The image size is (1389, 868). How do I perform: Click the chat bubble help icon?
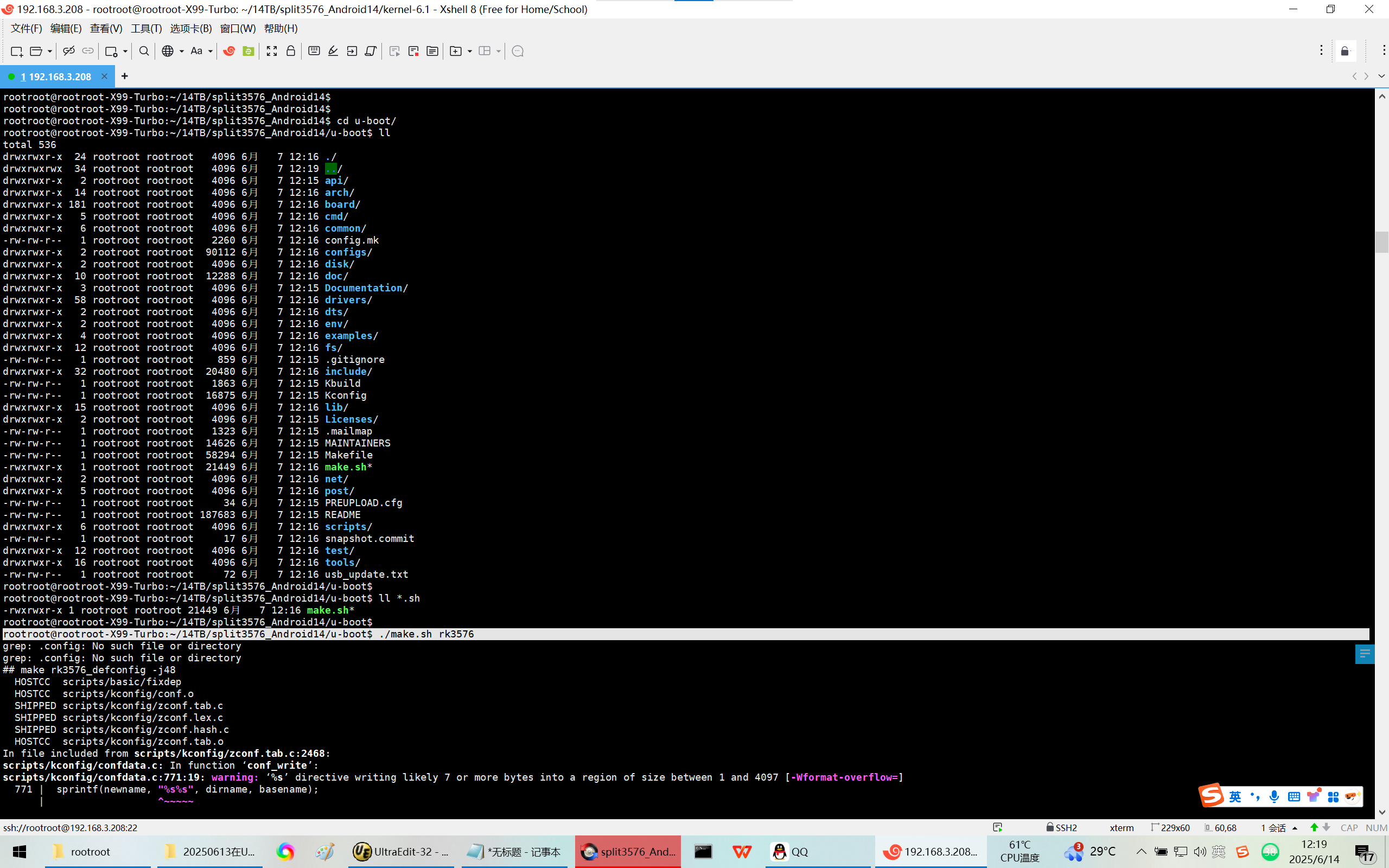click(517, 51)
